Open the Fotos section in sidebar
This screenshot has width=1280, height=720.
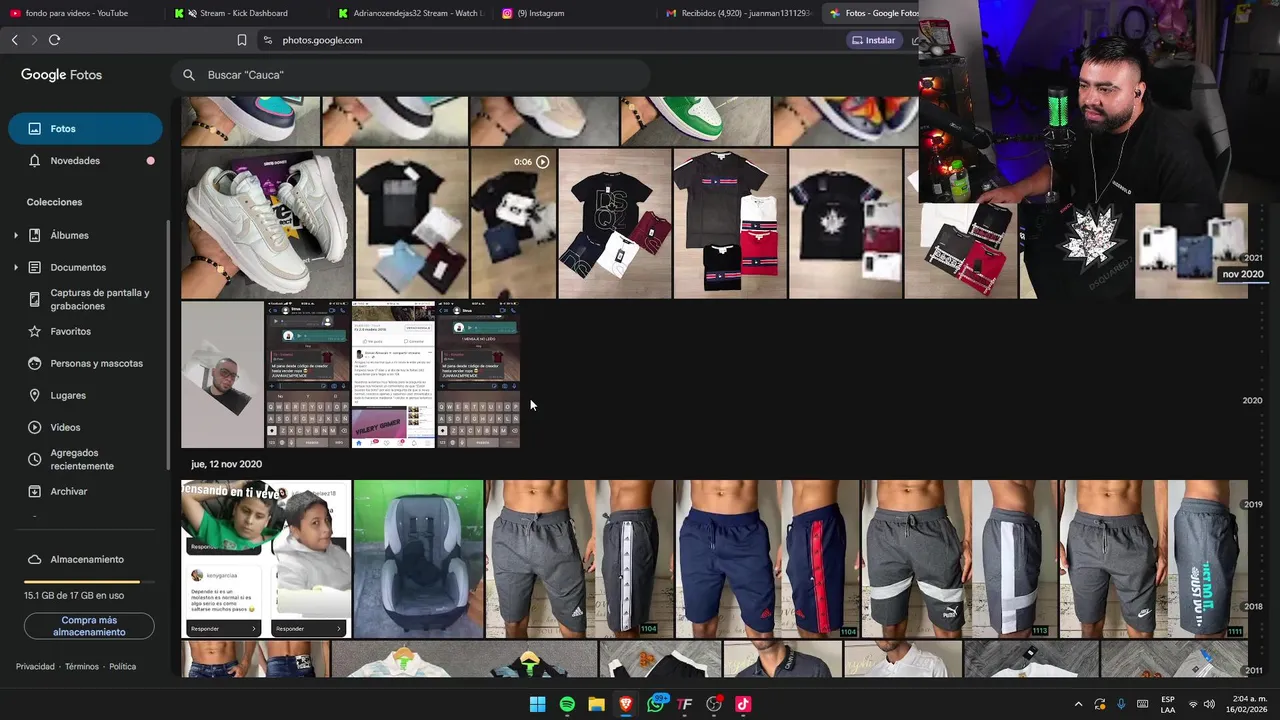[x=85, y=129]
